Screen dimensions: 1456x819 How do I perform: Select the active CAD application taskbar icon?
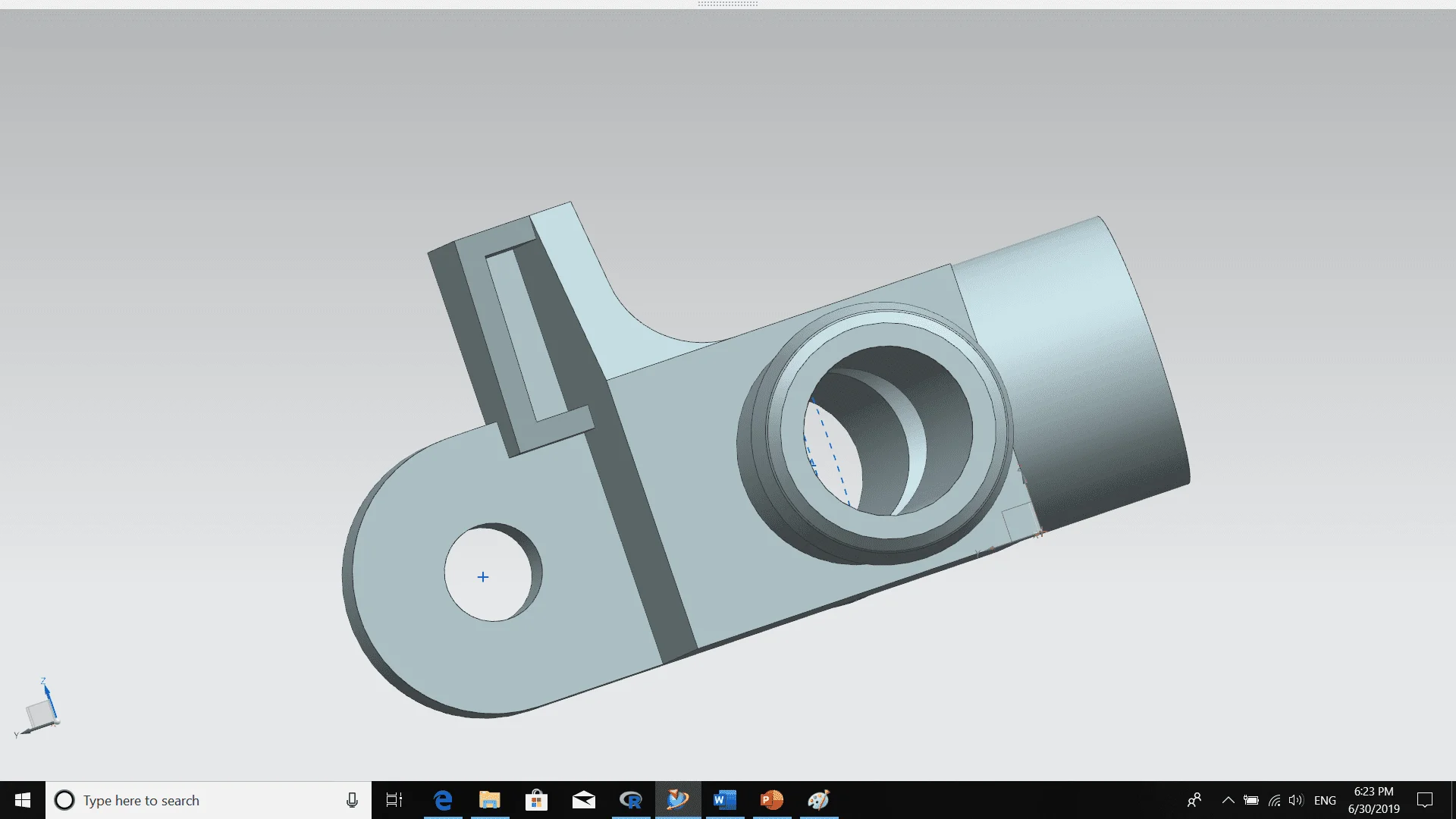coord(678,800)
